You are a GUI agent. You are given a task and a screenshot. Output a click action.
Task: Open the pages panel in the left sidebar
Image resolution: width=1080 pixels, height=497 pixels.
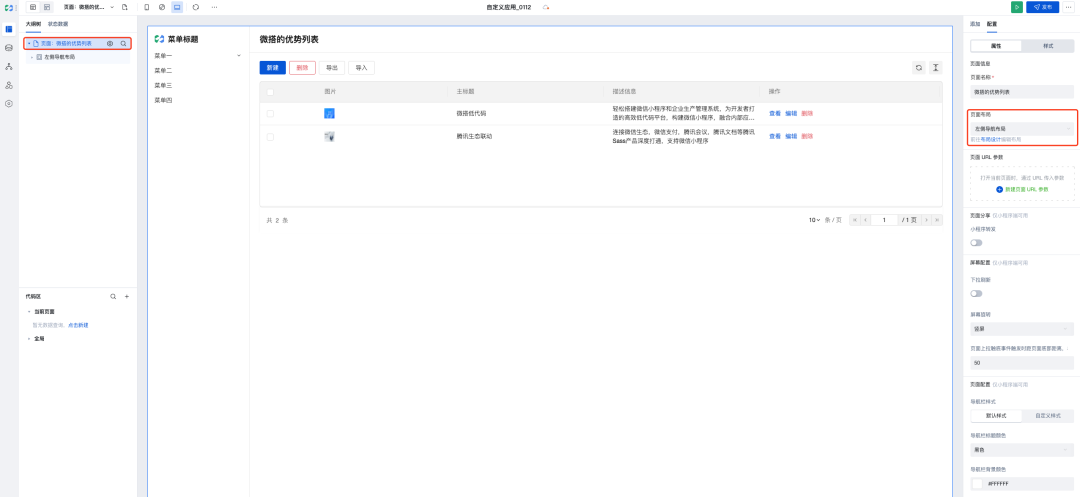tap(9, 29)
